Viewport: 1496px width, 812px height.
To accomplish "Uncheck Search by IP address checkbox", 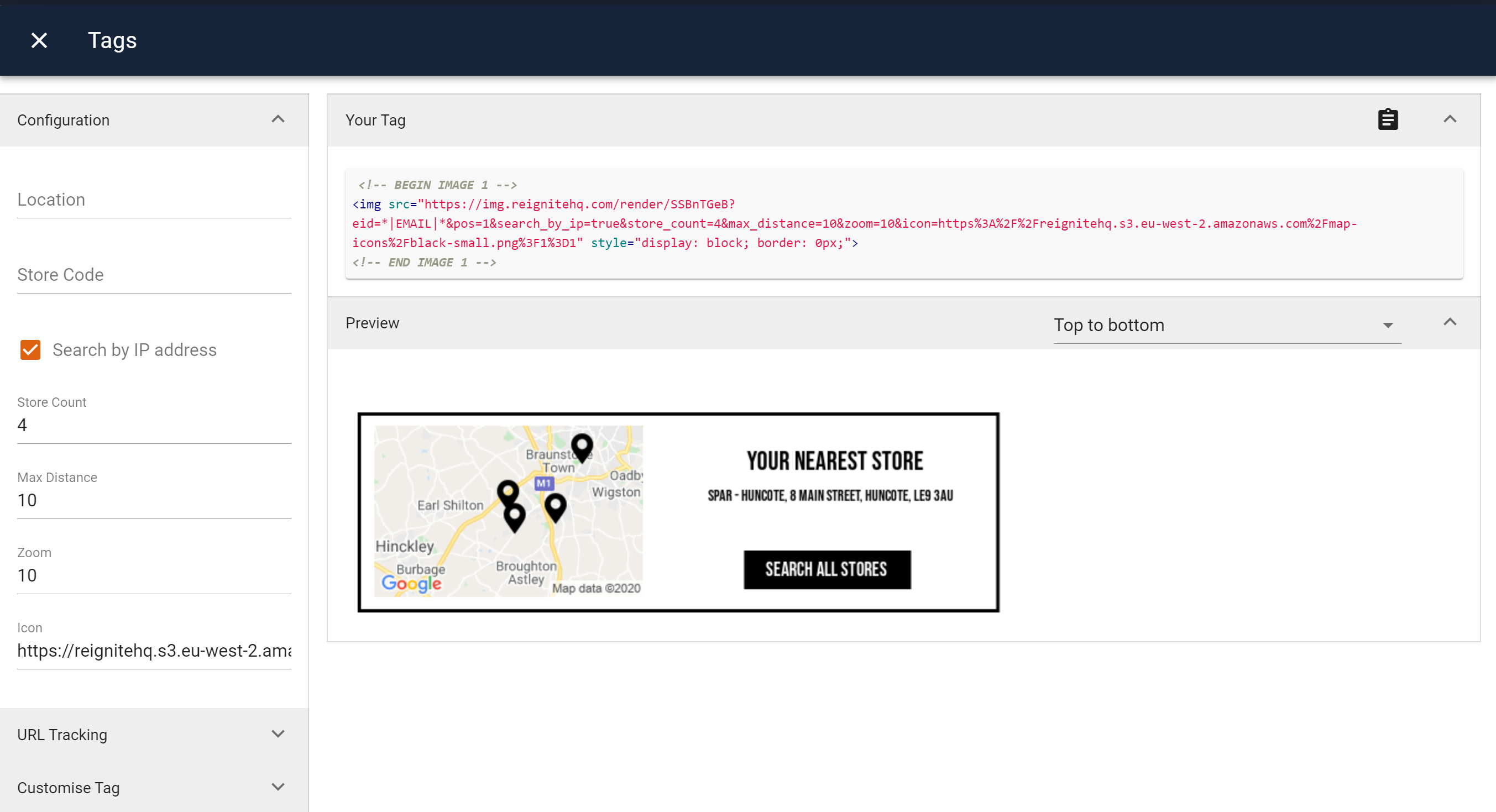I will click(30, 350).
